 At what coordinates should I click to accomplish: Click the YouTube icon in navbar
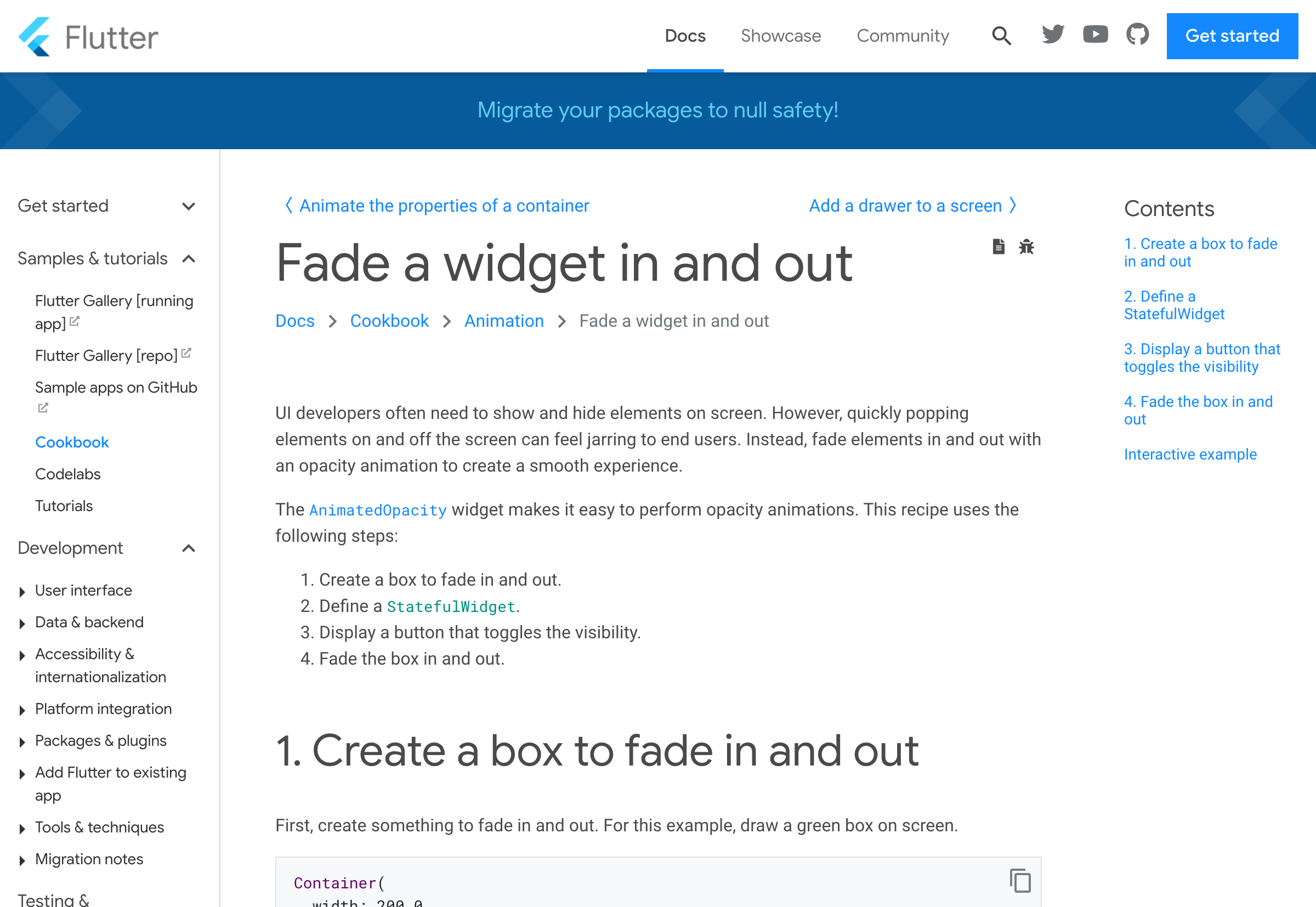click(x=1095, y=35)
